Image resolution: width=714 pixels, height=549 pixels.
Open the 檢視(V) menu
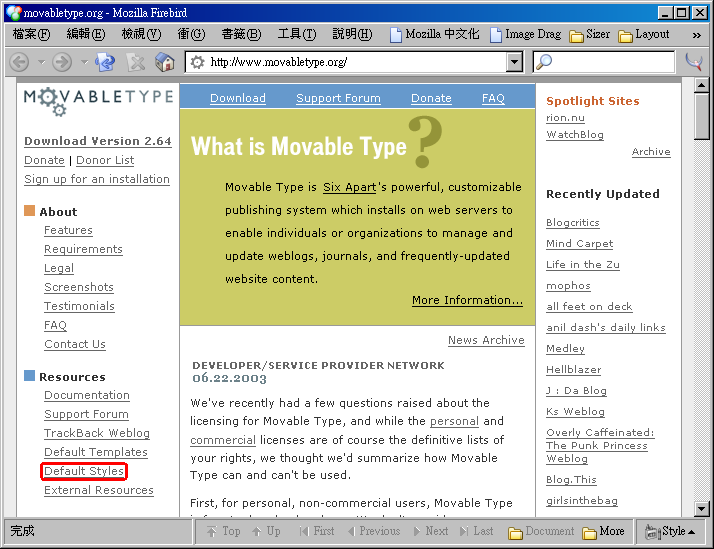click(141, 35)
